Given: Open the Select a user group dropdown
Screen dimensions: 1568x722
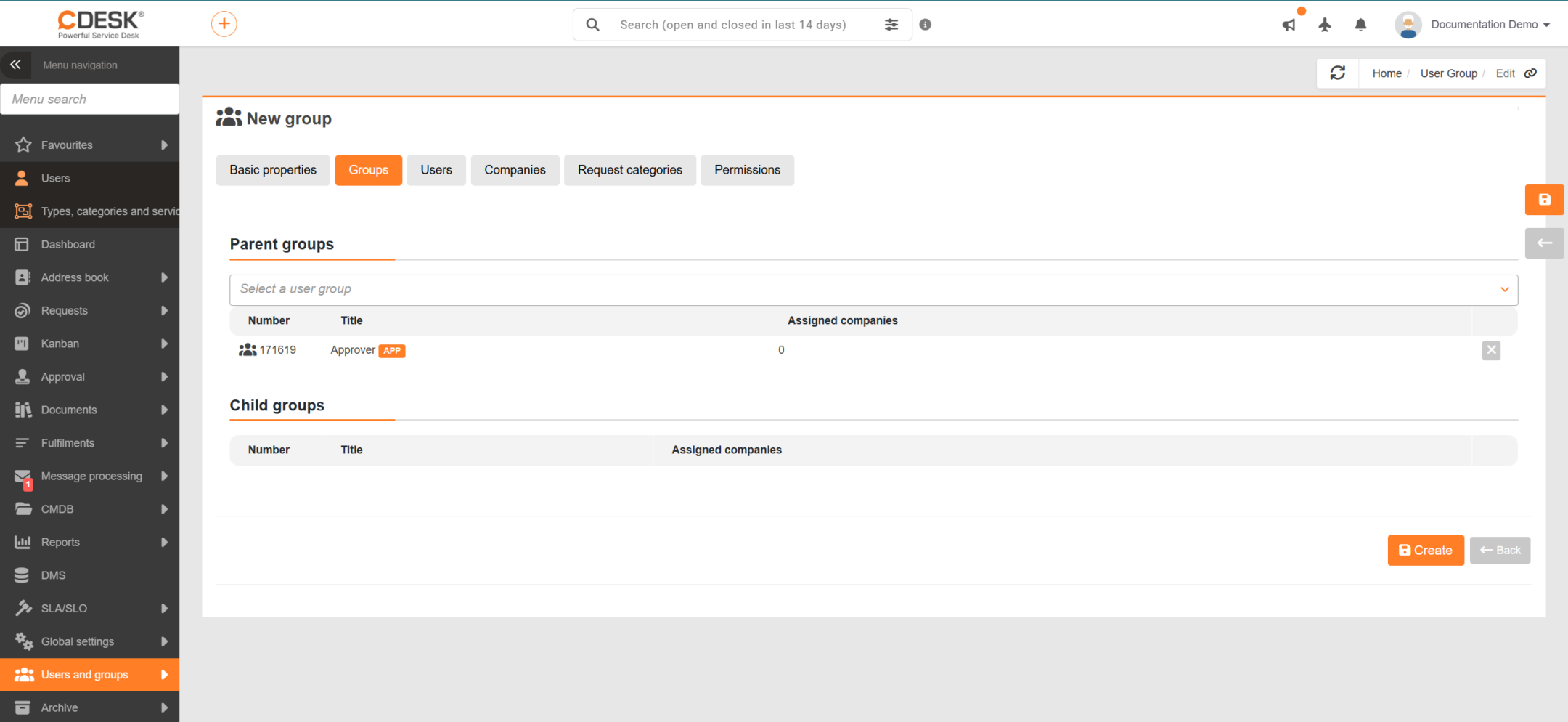Looking at the screenshot, I should (x=873, y=289).
